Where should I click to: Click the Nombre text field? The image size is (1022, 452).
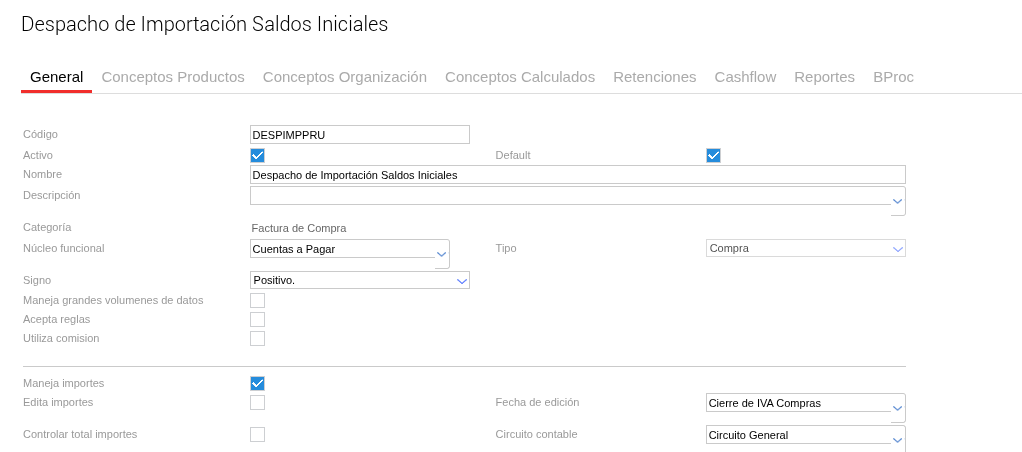click(x=577, y=175)
